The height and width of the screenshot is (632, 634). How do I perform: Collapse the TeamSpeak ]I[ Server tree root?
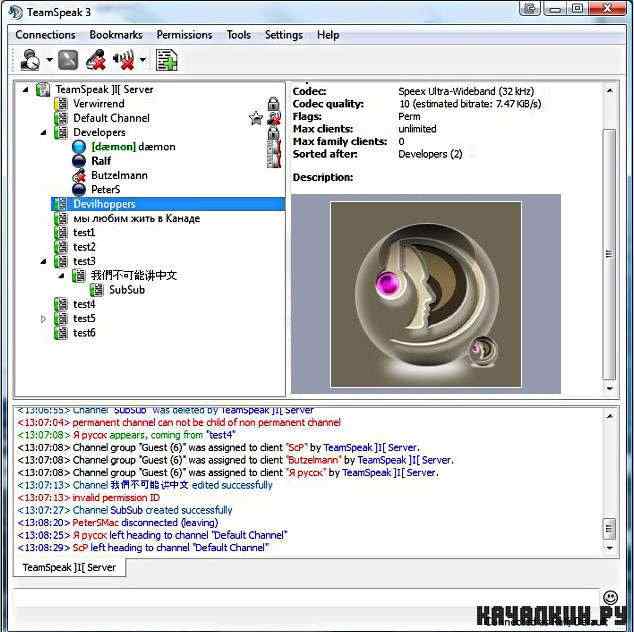pos(25,89)
